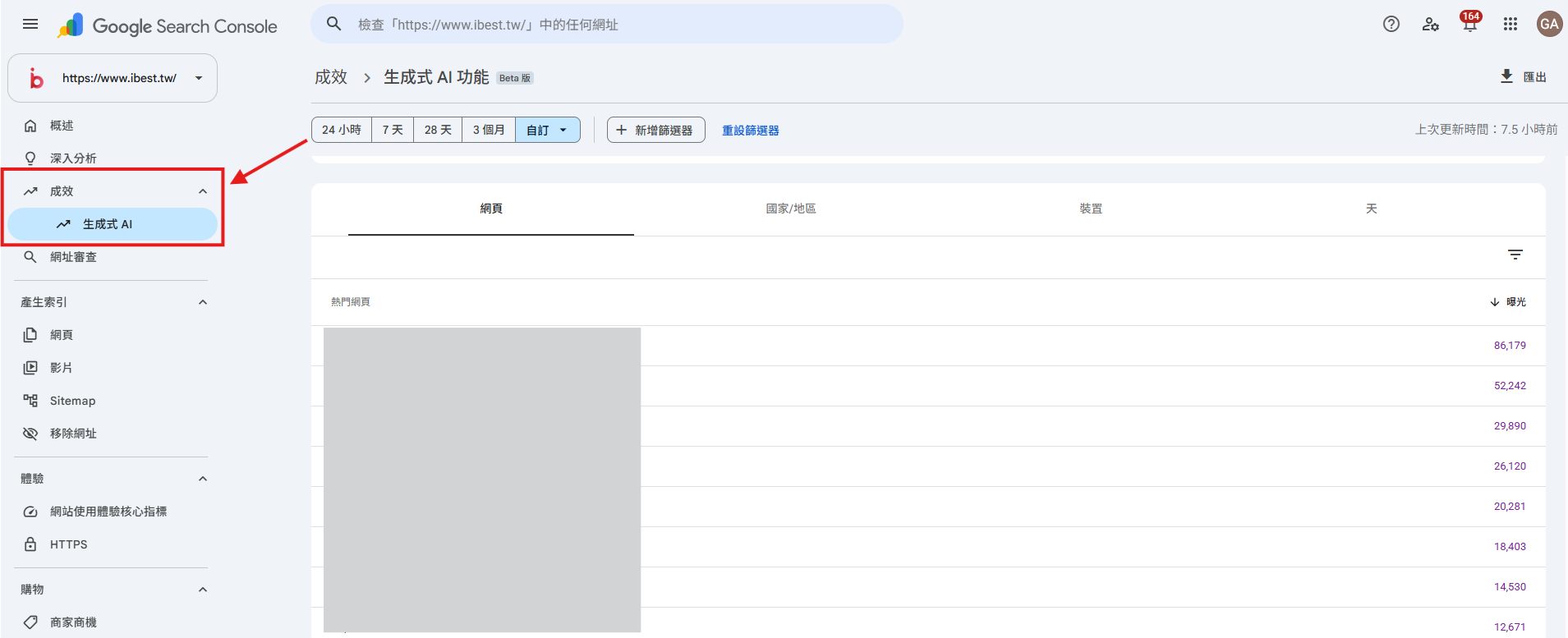Click the pages icon beside 網頁 in sidebar
This screenshot has width=1568, height=638.
coord(30,335)
